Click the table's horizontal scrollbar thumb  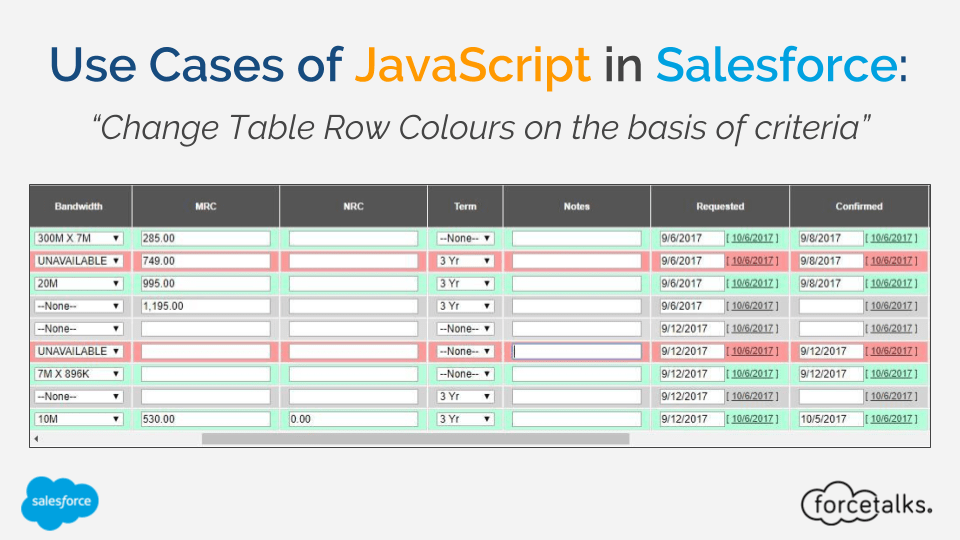click(416, 438)
